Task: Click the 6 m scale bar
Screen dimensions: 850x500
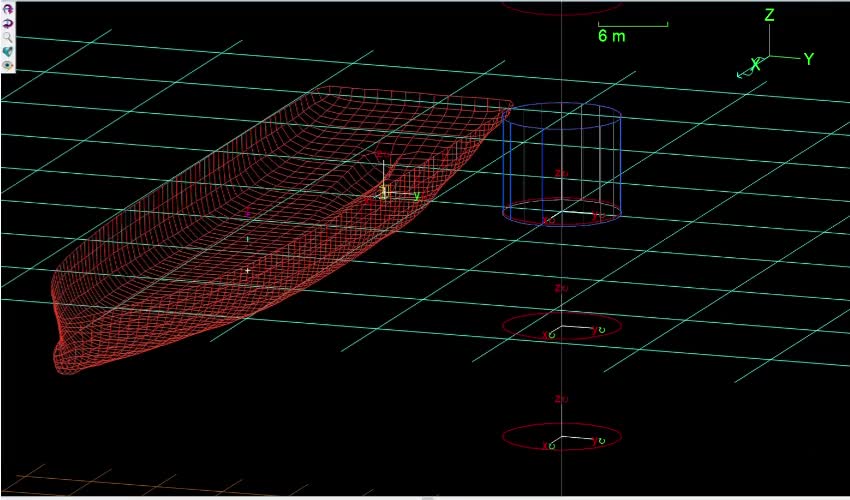Action: (632, 25)
